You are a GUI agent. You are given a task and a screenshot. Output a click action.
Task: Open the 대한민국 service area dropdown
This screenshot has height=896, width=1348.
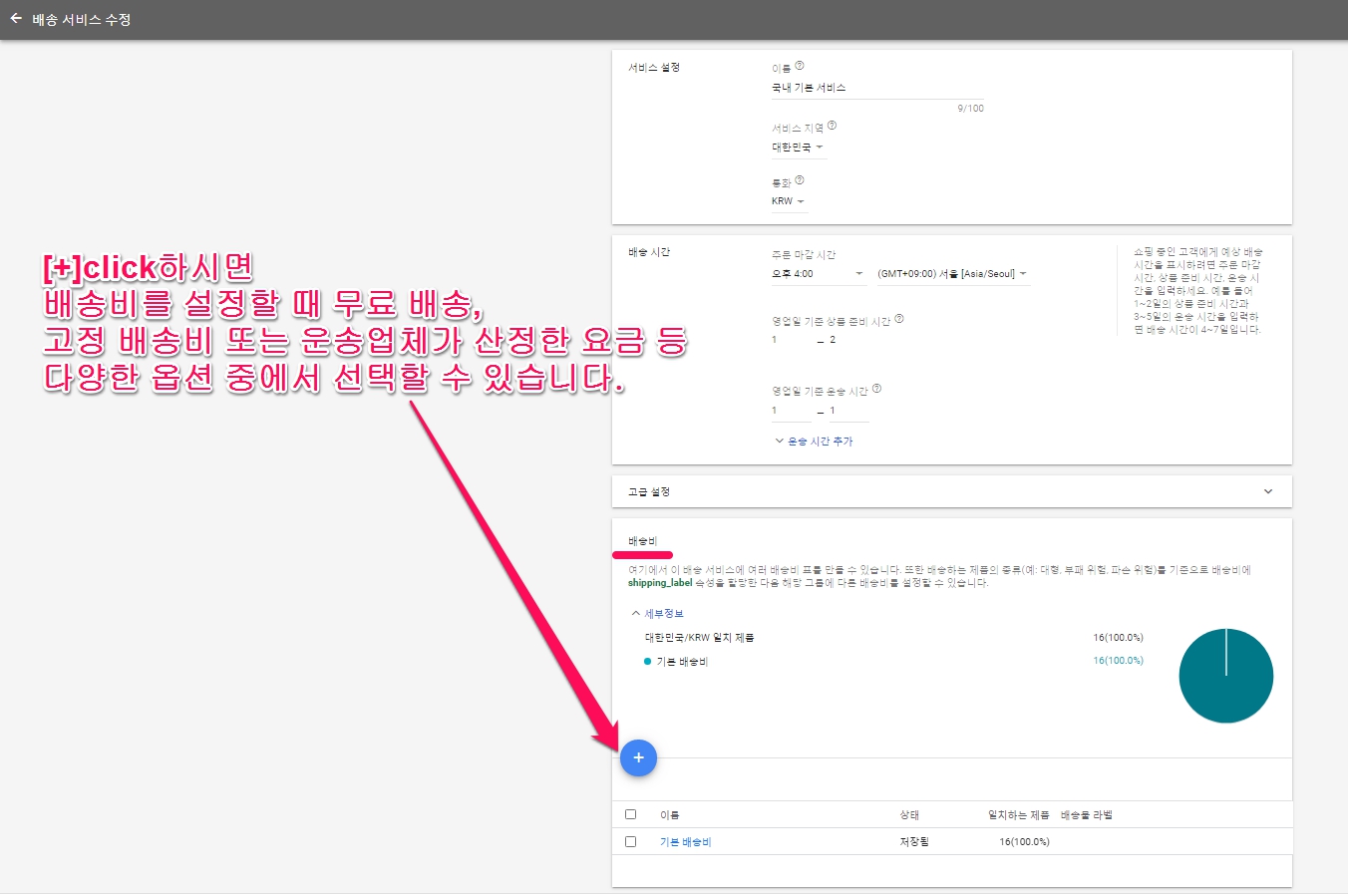click(798, 148)
